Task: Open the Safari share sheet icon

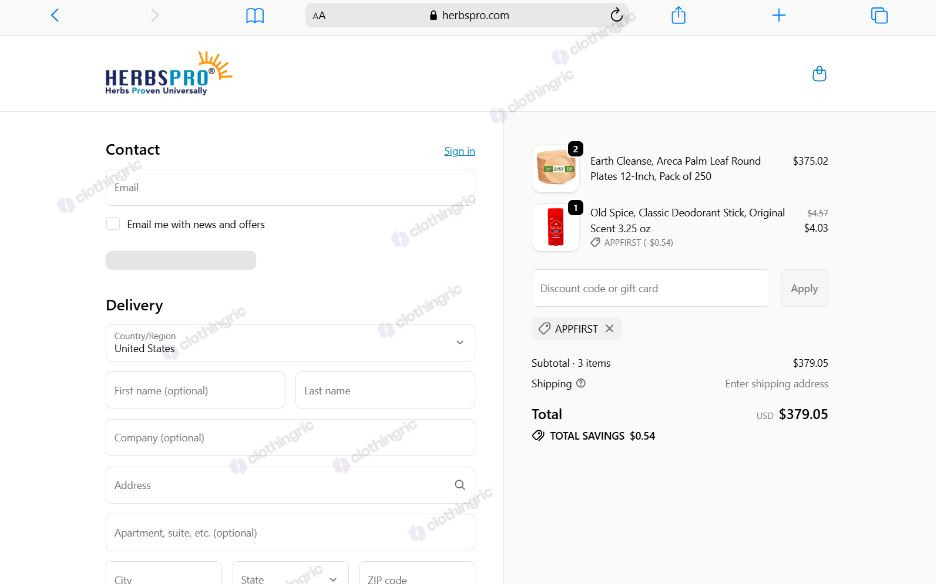Action: tap(679, 15)
